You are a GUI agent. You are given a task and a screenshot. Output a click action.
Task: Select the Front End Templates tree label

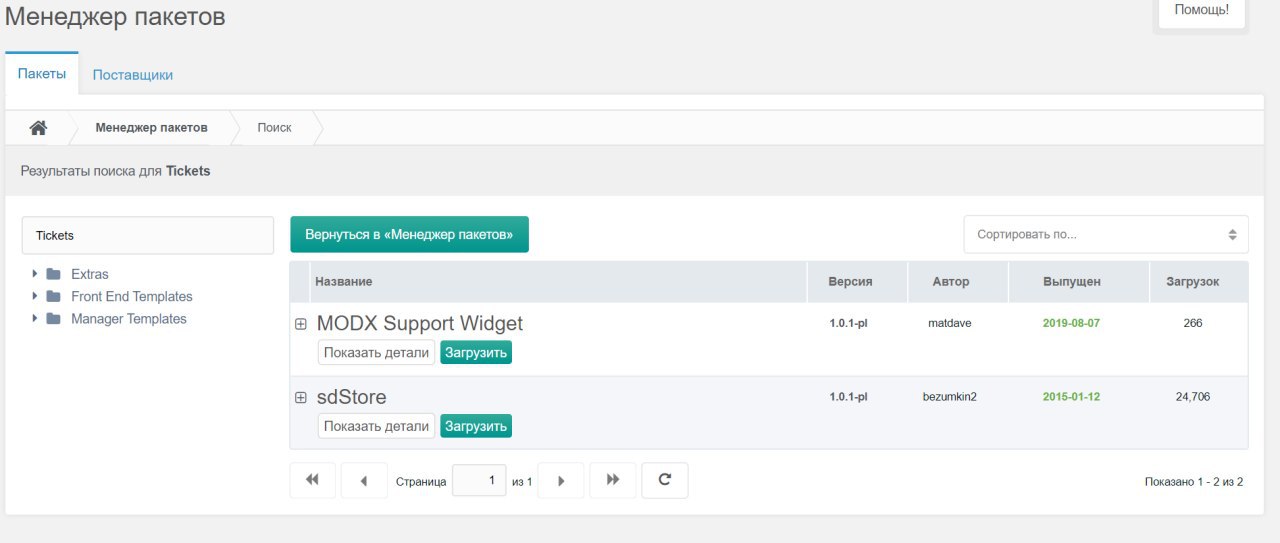click(132, 296)
